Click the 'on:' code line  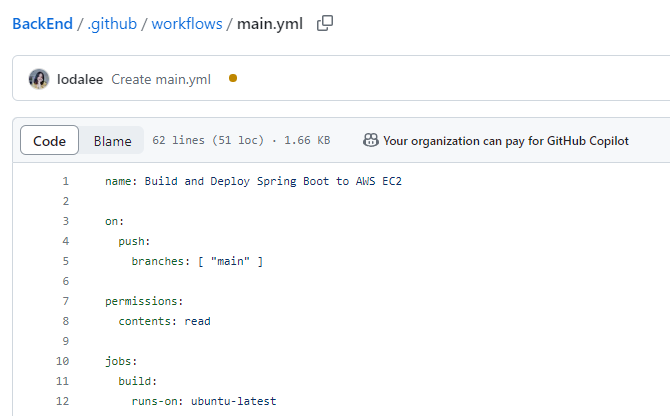coord(115,221)
